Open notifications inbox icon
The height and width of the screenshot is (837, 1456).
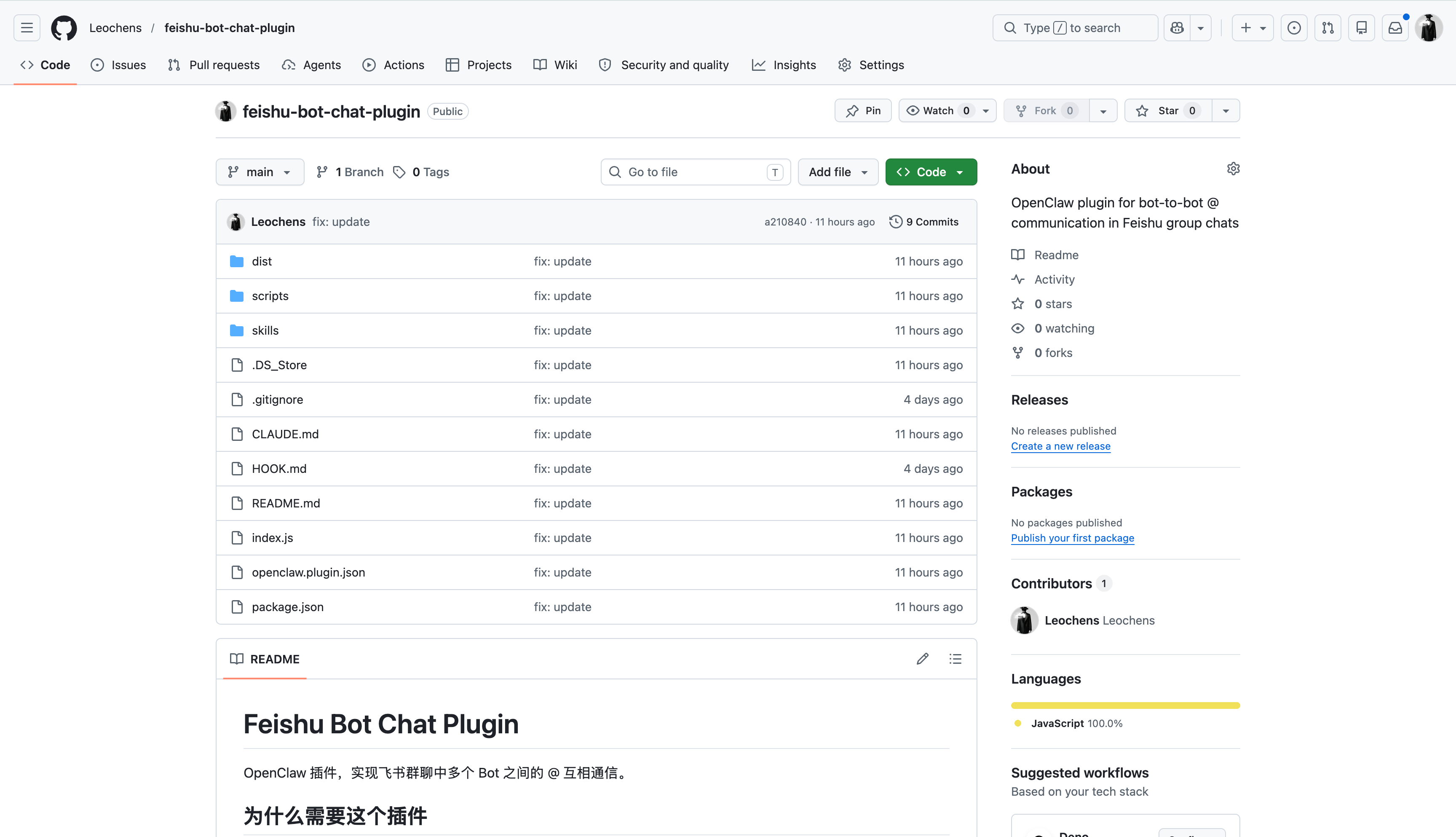(1395, 27)
